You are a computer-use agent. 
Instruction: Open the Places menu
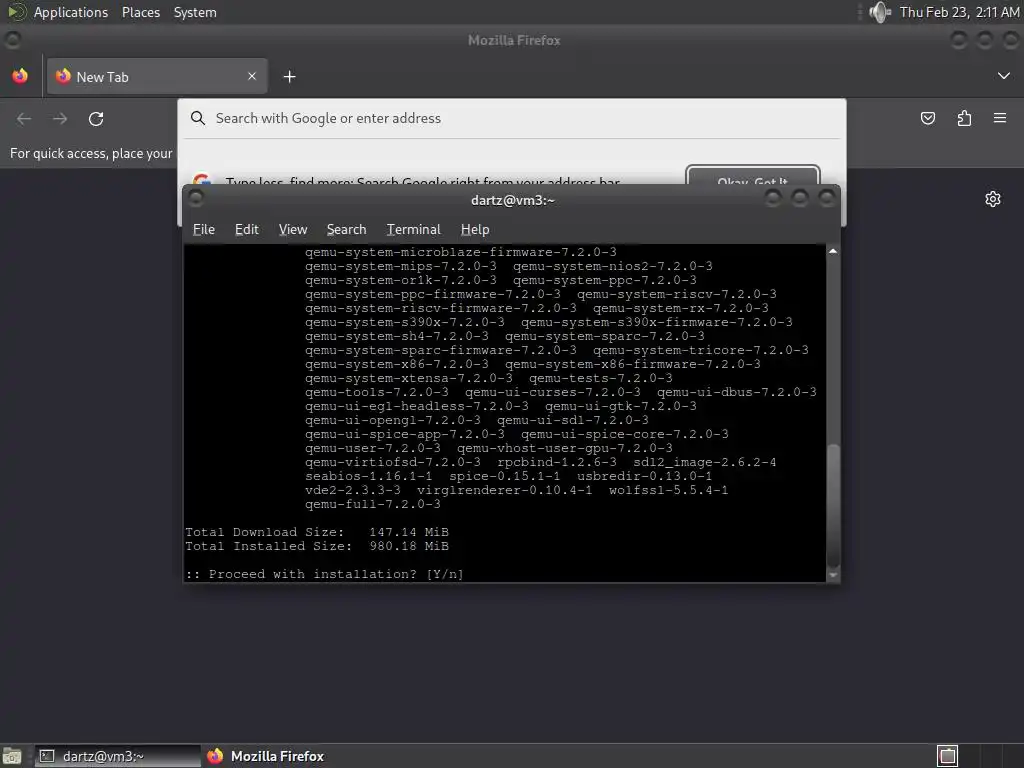[x=140, y=12]
